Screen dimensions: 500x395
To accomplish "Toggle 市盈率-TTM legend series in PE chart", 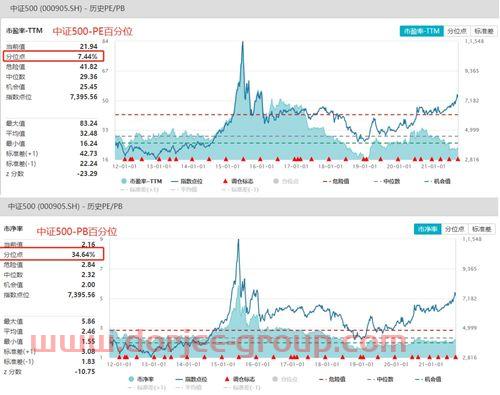I will pos(142,181).
